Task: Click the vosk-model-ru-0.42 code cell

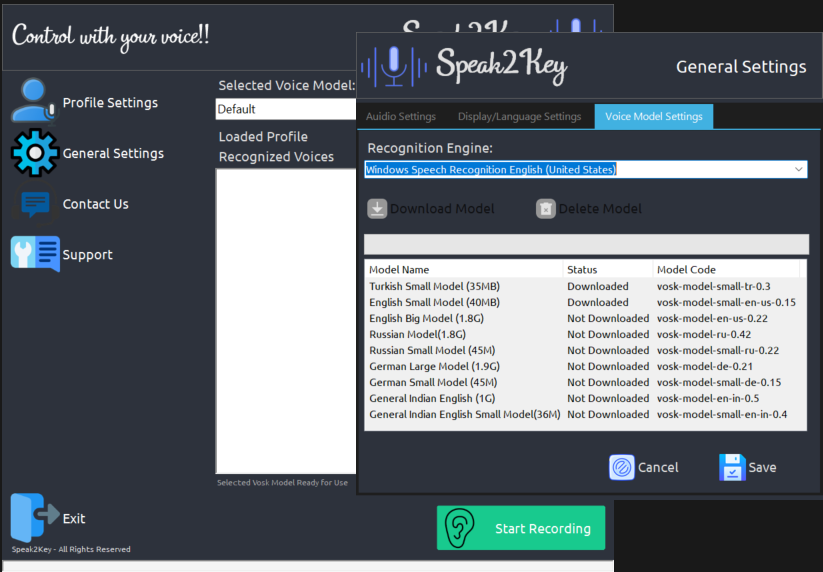Action: [704, 334]
